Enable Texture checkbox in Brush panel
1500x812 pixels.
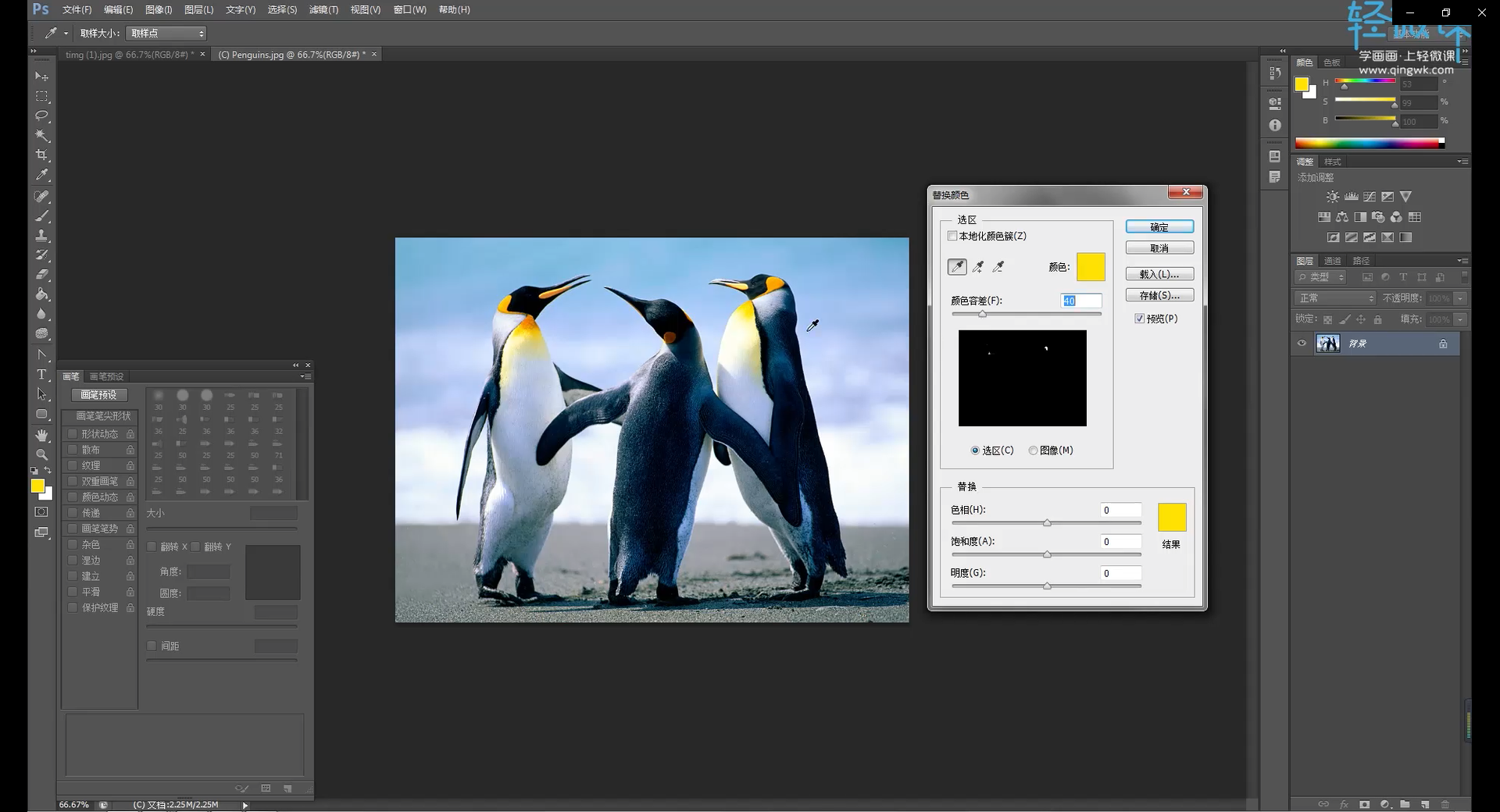tap(73, 465)
